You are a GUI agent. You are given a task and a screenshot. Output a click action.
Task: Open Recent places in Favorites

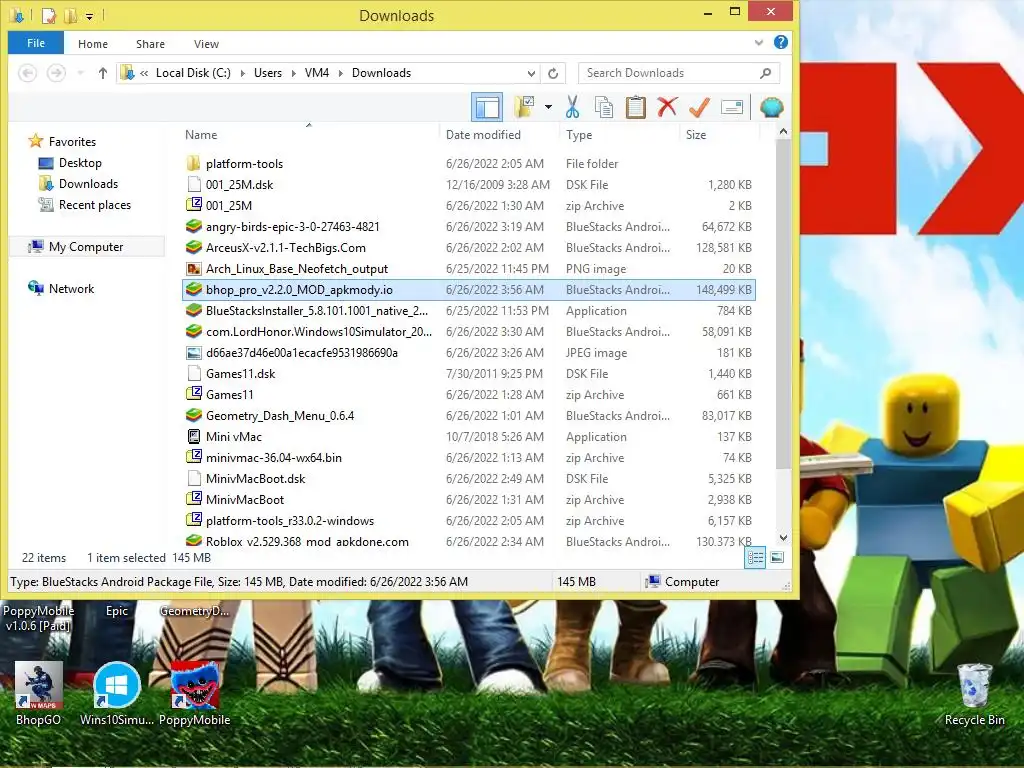pos(95,204)
